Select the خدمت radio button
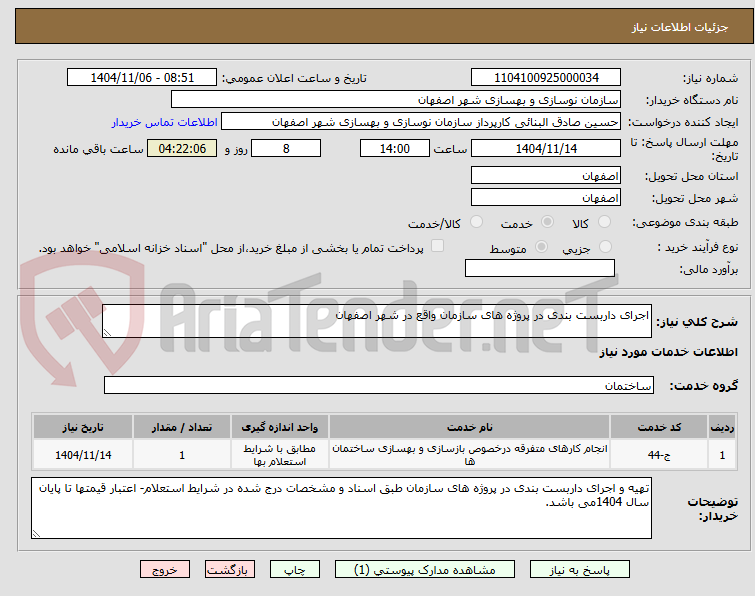 coord(547,222)
